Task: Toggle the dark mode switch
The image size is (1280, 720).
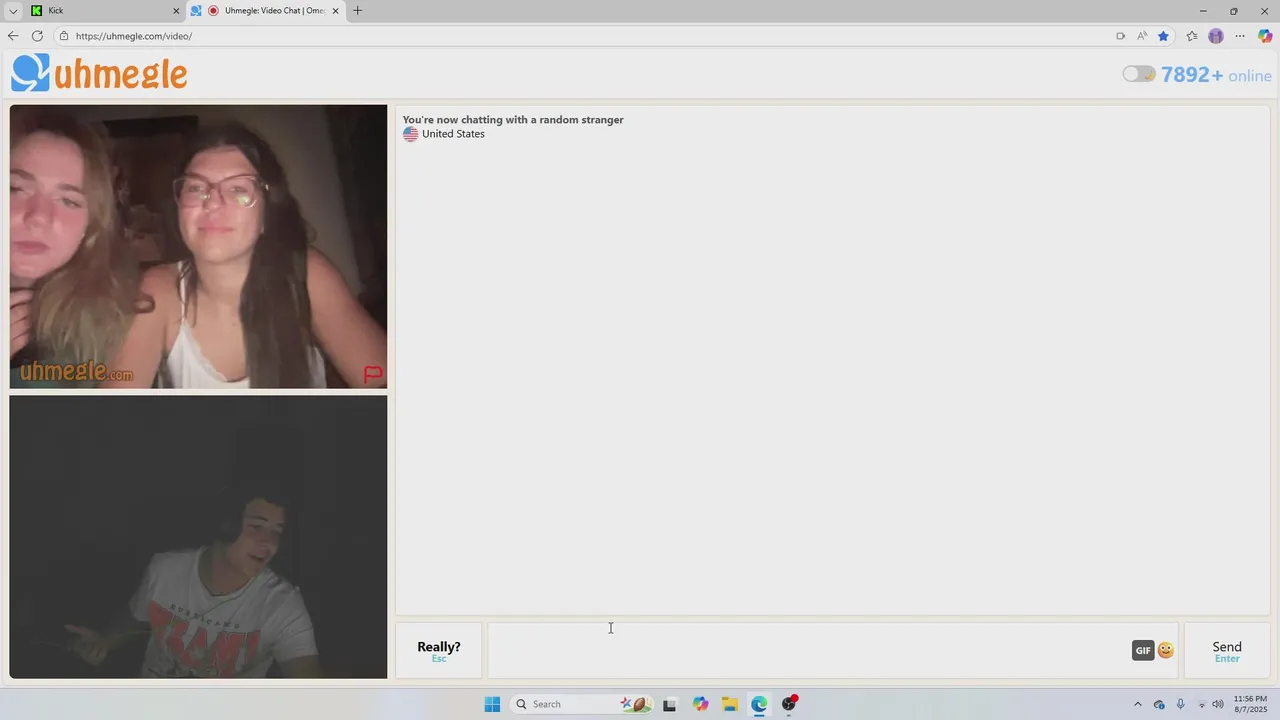Action: tap(1138, 74)
